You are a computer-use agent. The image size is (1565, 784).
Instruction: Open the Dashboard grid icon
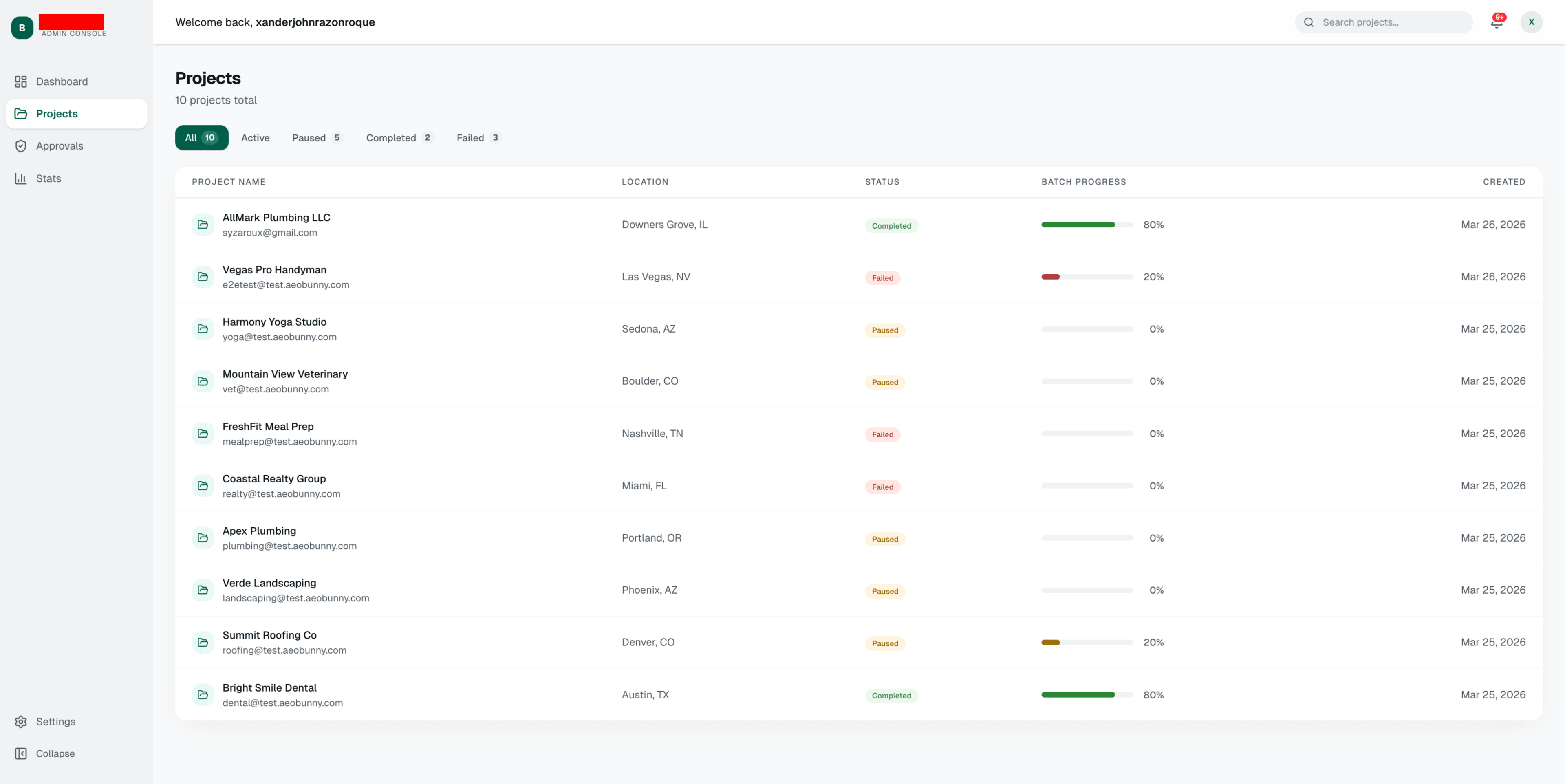[x=21, y=81]
